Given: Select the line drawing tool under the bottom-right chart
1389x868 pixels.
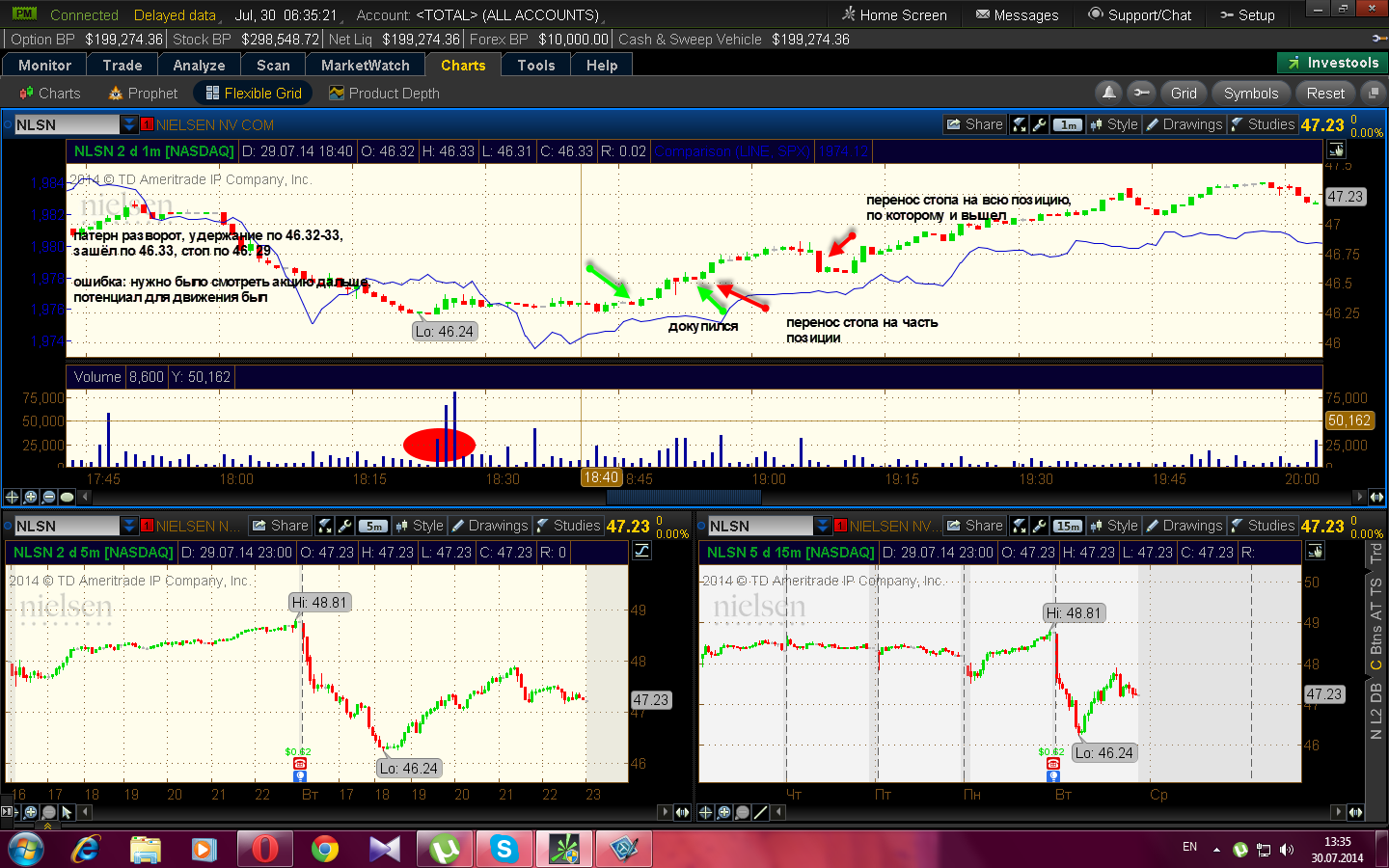Looking at the screenshot, I should tap(760, 812).
